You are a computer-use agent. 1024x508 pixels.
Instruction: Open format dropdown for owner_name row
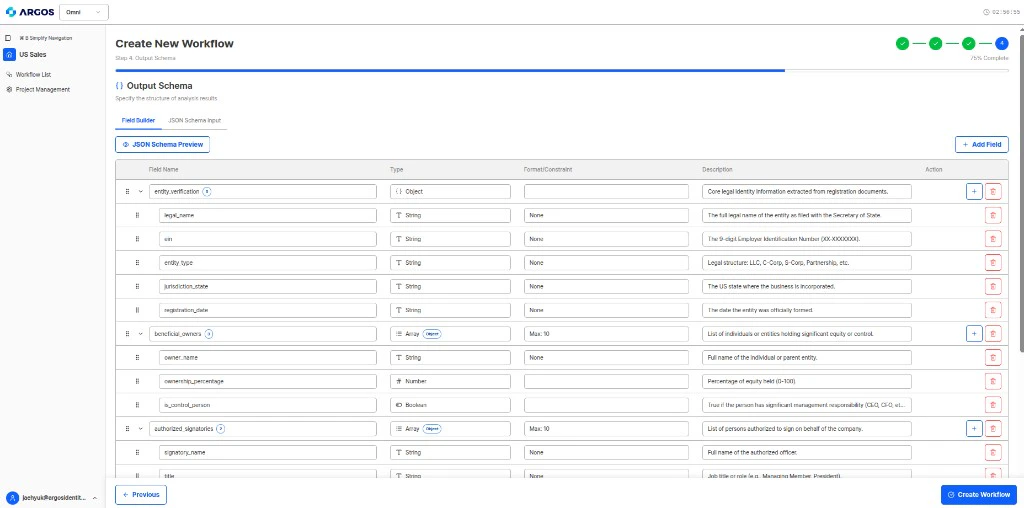(x=606, y=358)
